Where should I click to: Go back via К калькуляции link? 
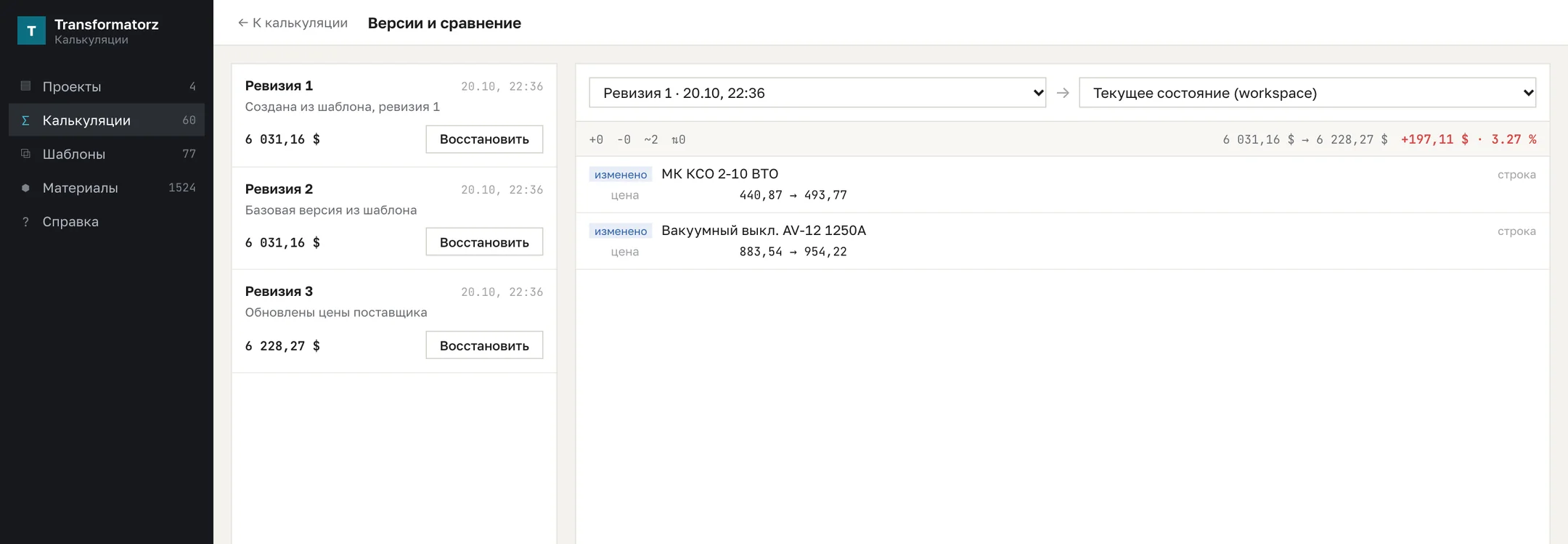[293, 23]
